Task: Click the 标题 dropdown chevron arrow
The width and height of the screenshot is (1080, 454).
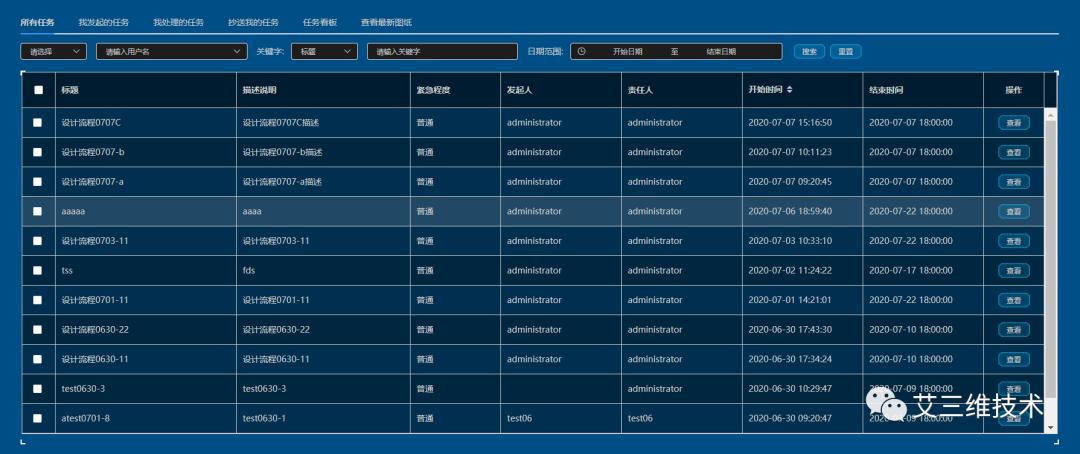Action: click(x=347, y=51)
